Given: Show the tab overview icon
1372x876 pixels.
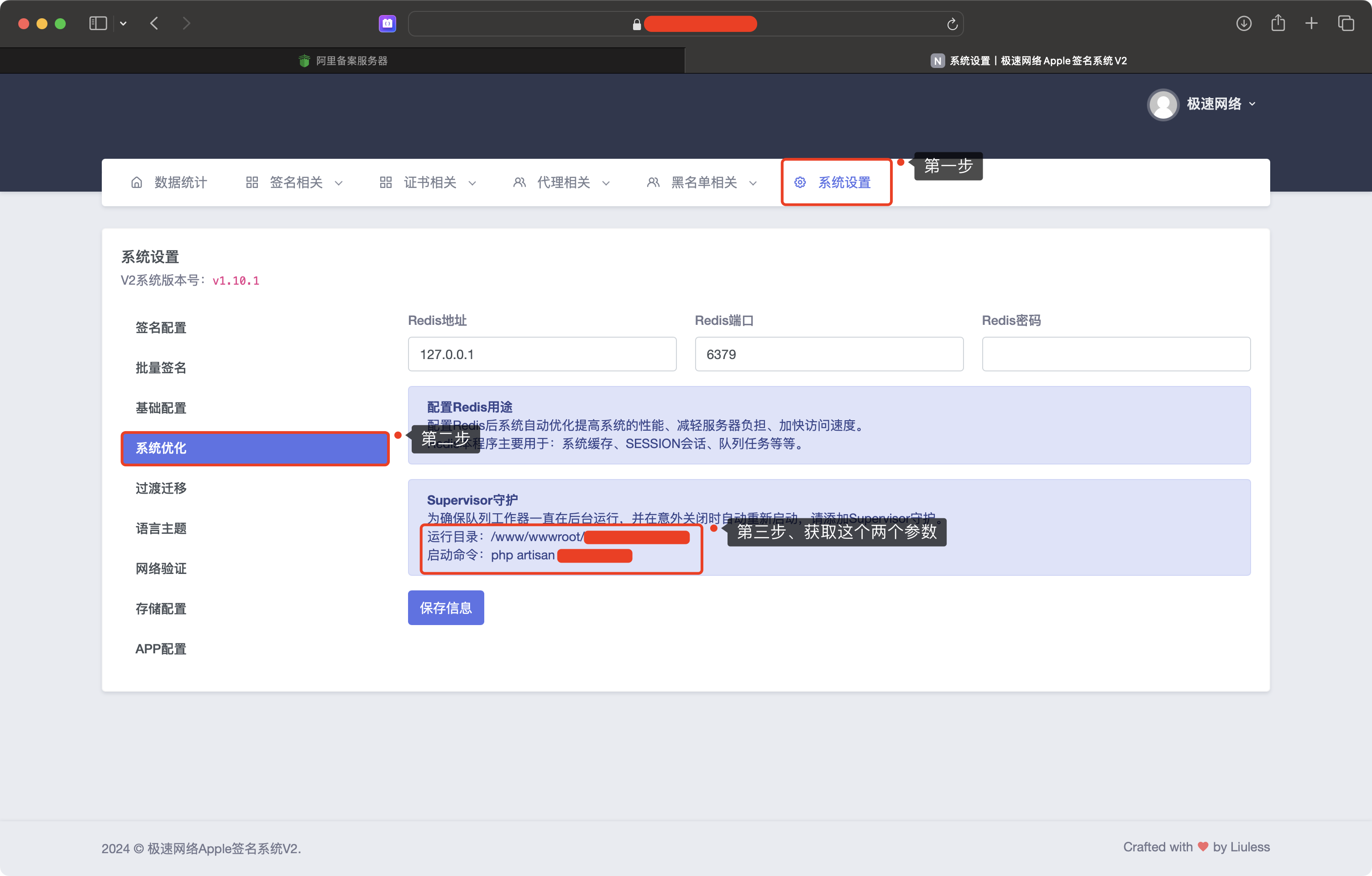Looking at the screenshot, I should click(x=1346, y=23).
